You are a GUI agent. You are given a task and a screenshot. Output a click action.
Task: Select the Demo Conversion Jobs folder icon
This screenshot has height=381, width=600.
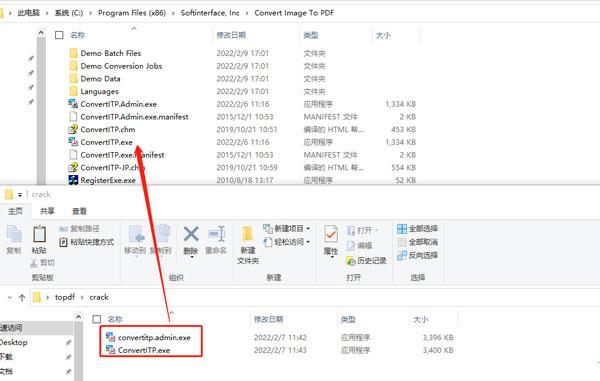click(73, 66)
